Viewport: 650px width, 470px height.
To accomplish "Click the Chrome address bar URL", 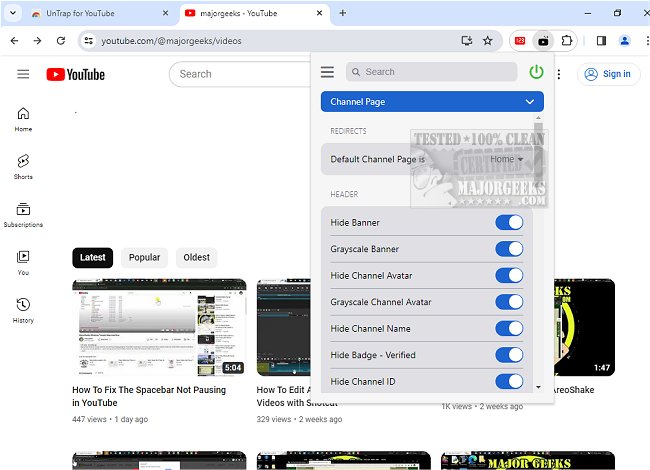I will (171, 41).
